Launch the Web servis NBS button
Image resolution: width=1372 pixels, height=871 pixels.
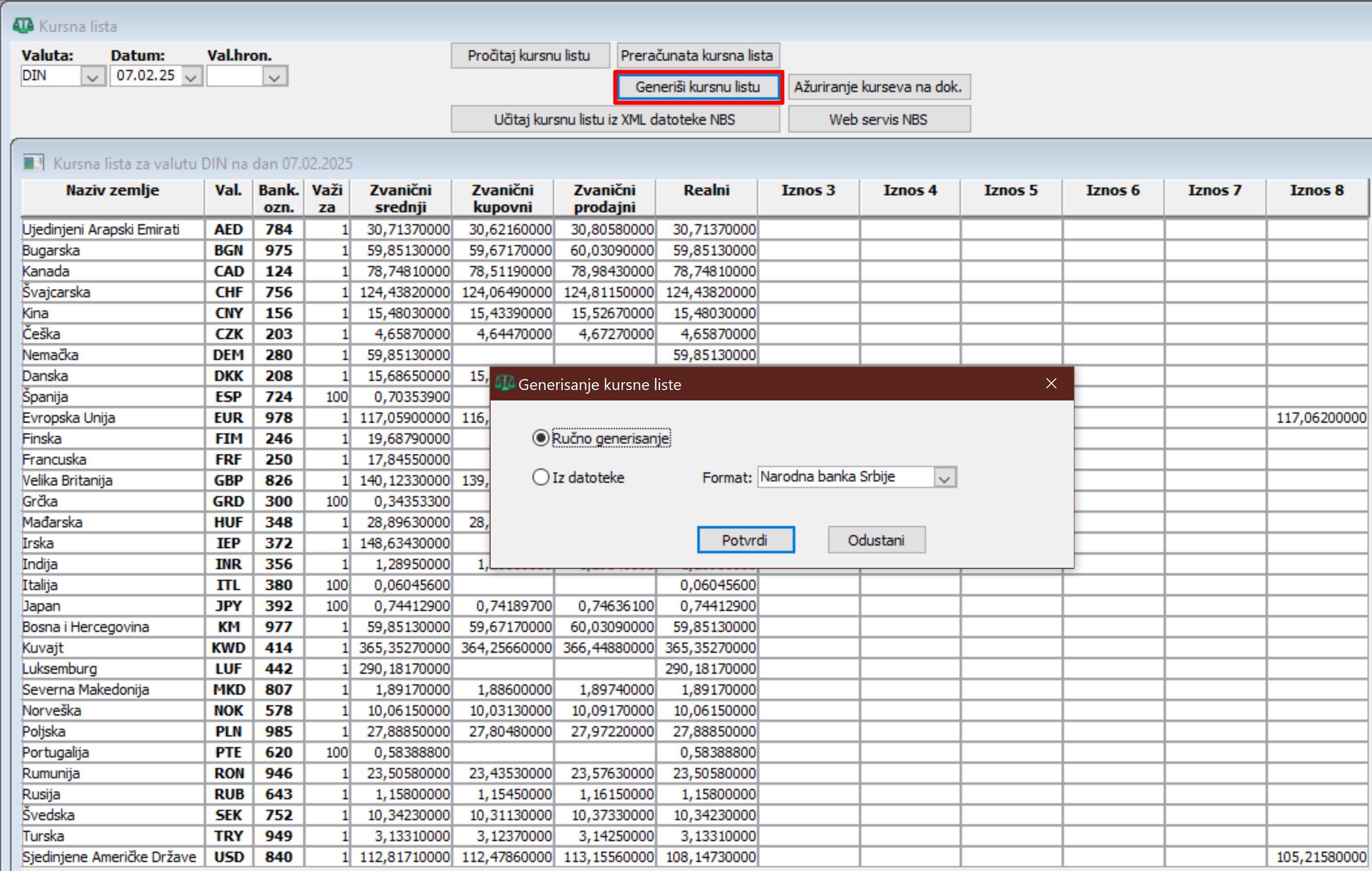point(878,120)
